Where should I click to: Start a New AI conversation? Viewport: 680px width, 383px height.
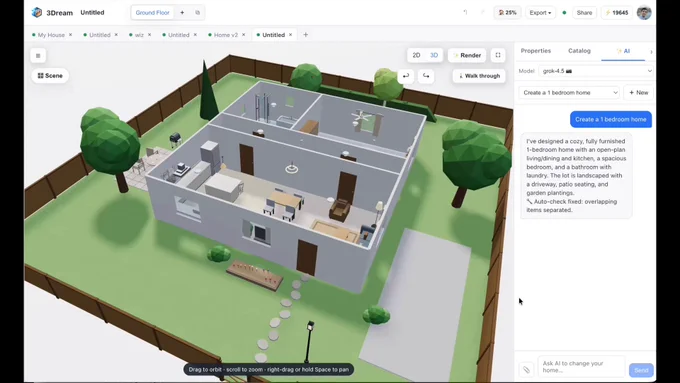638,92
